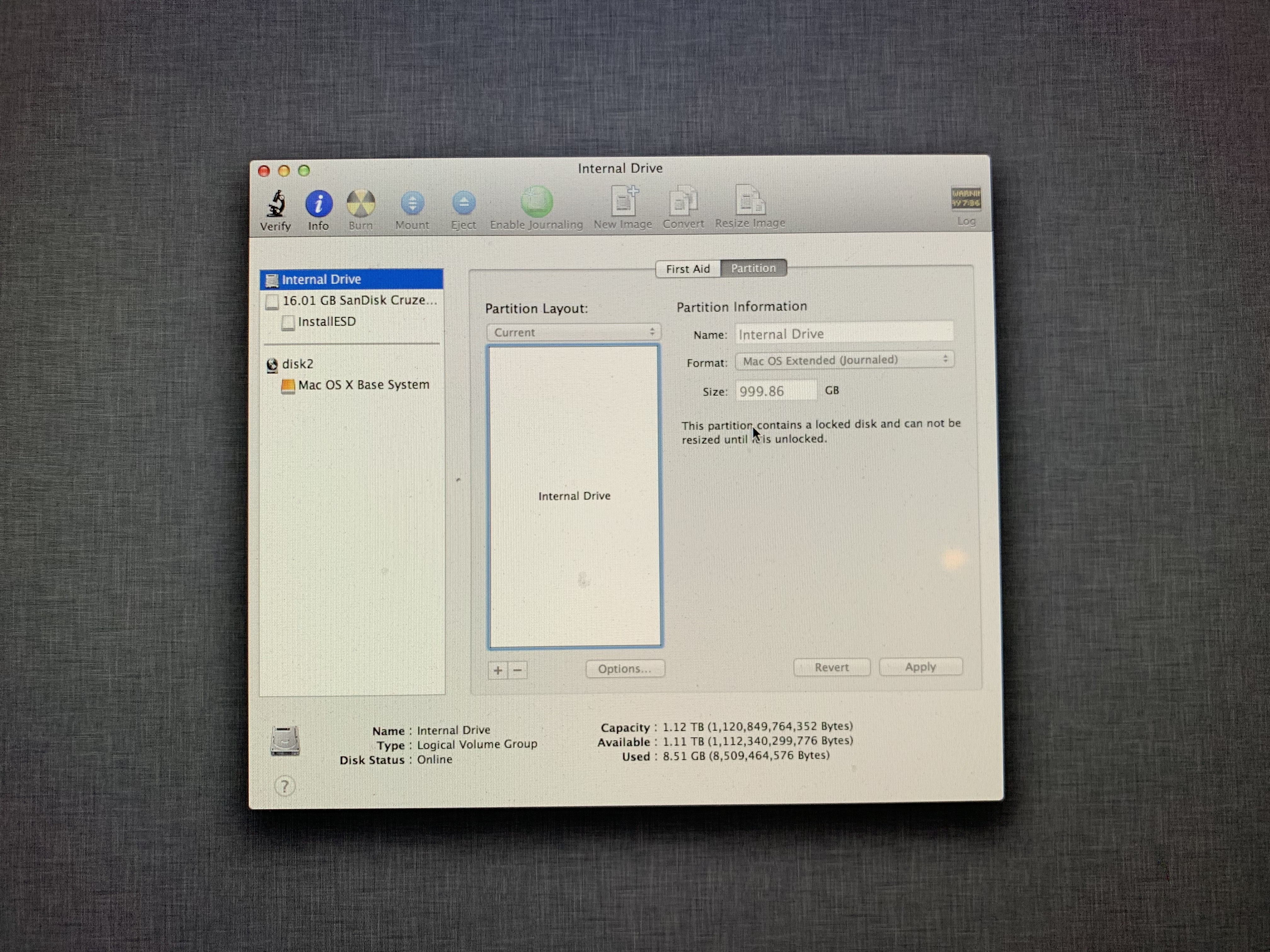Screen dimensions: 1270x952
Task: Click the Disk Status Online text
Action: tap(435, 759)
